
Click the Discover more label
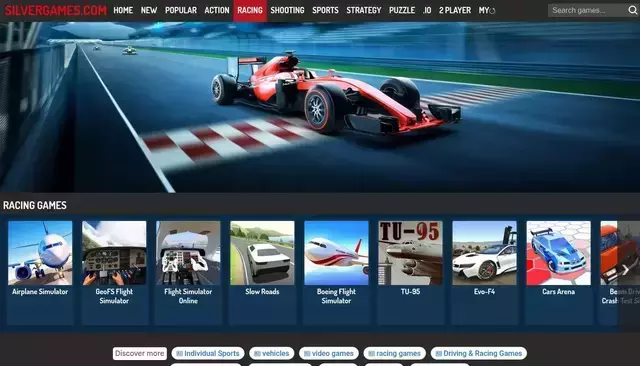pos(140,353)
